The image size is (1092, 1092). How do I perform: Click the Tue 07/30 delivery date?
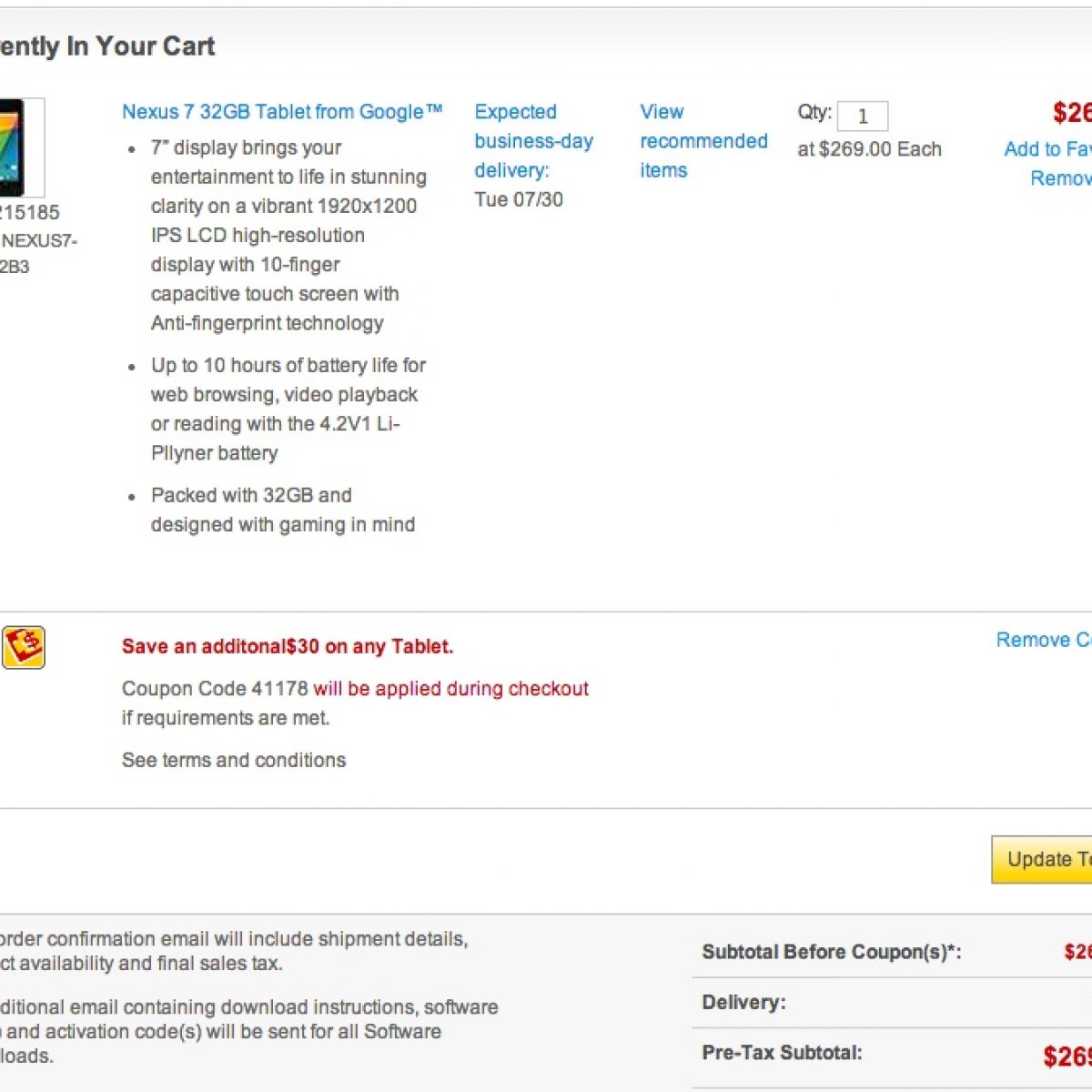click(519, 199)
